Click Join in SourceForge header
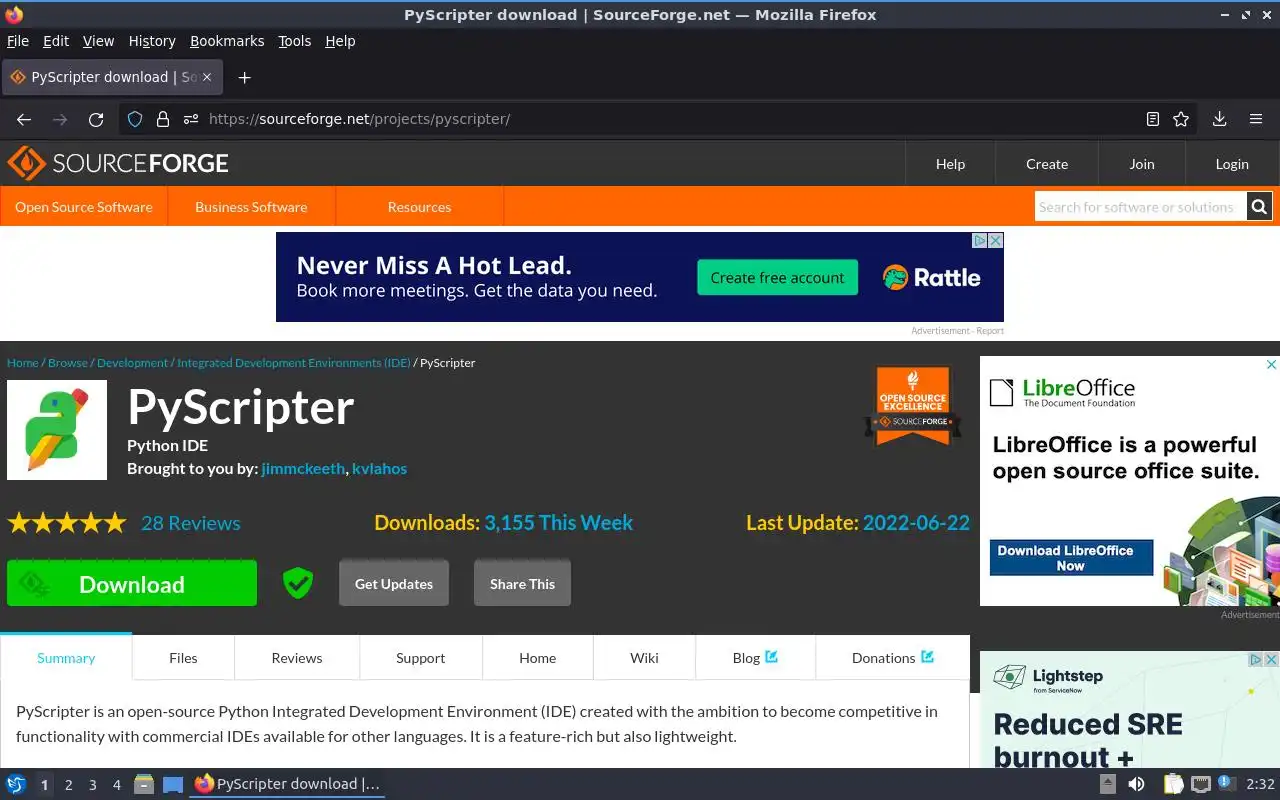The image size is (1280, 800). (x=1142, y=164)
